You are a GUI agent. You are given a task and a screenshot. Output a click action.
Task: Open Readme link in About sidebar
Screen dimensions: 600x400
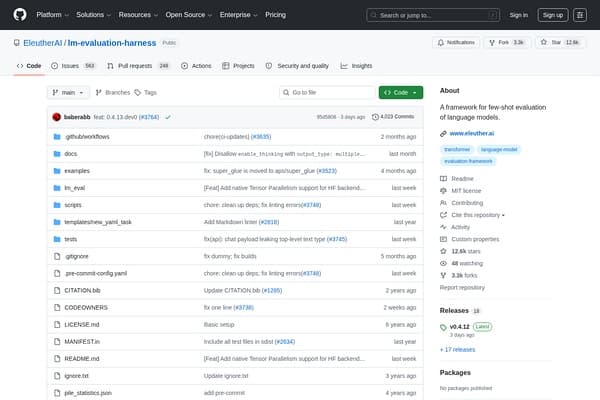point(457,179)
